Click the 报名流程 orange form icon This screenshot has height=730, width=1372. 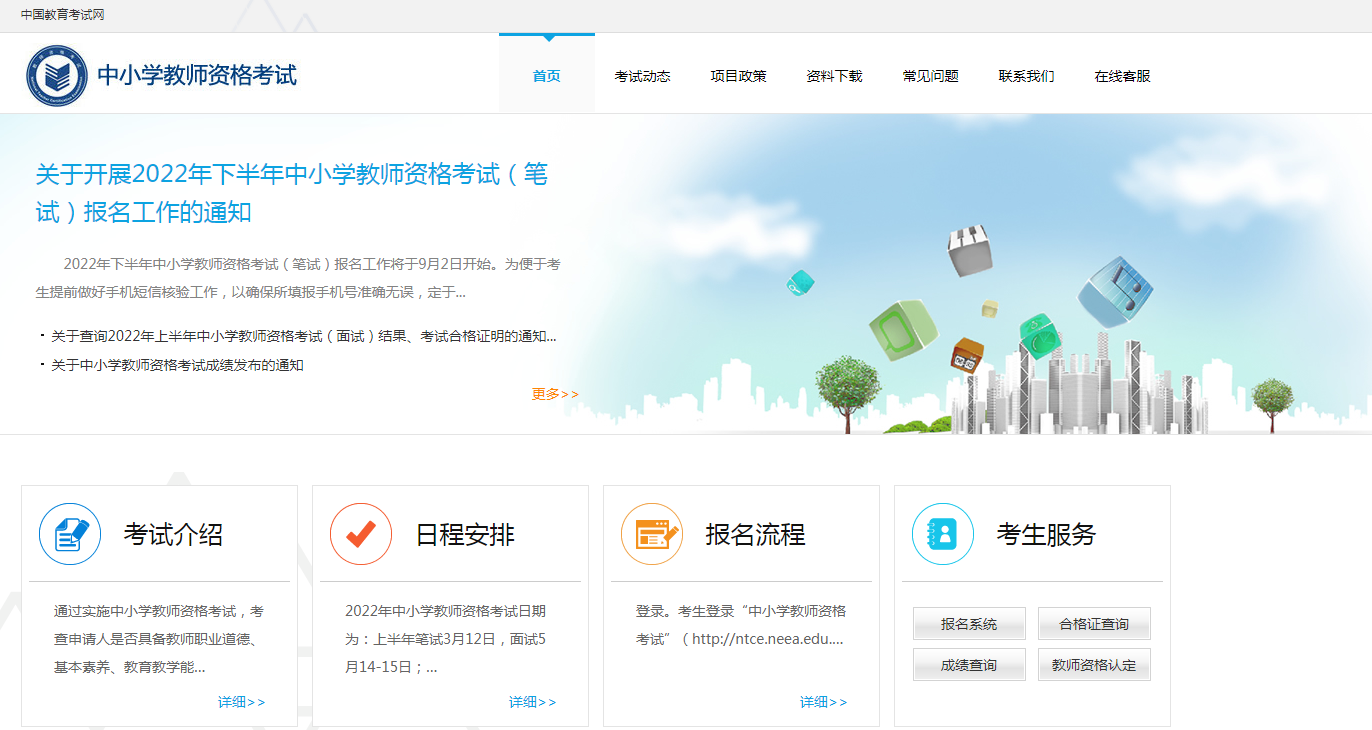[652, 534]
